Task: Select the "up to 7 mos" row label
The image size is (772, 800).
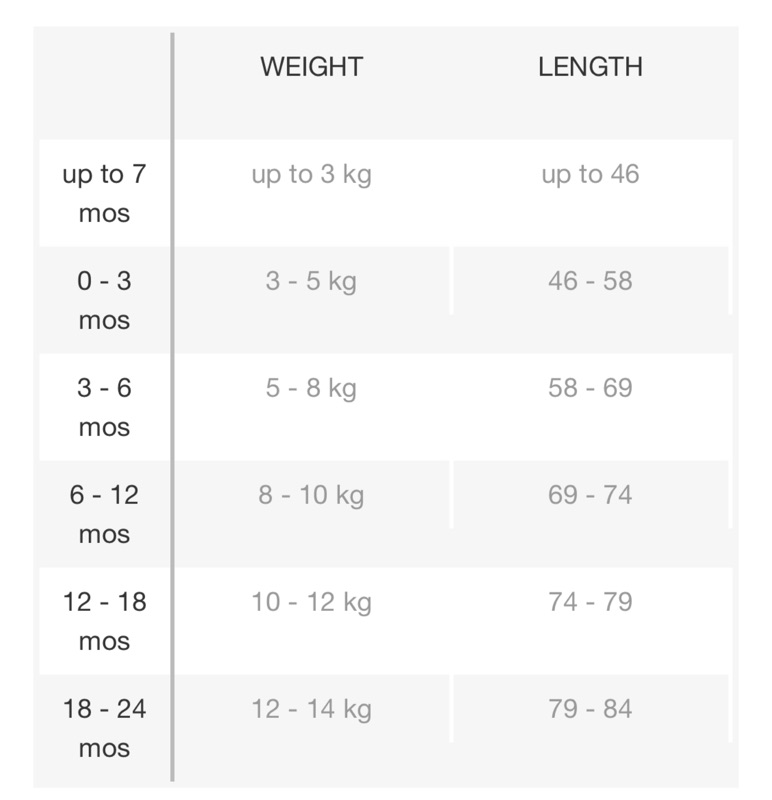Action: tap(104, 193)
